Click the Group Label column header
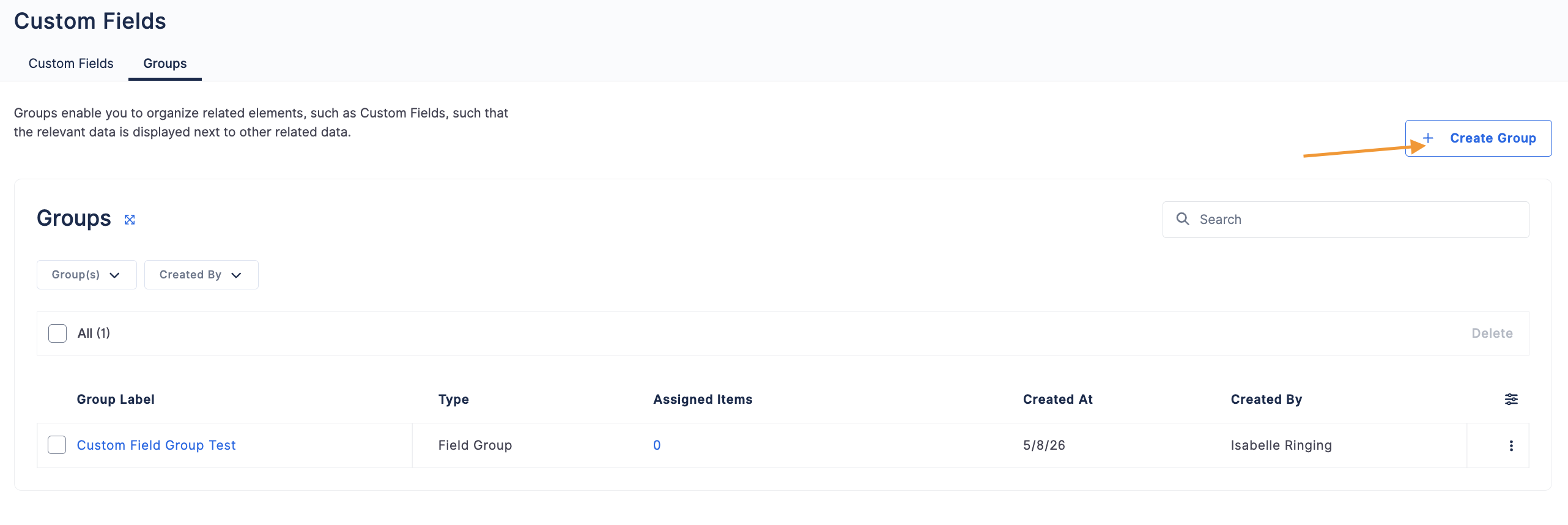 tap(116, 400)
